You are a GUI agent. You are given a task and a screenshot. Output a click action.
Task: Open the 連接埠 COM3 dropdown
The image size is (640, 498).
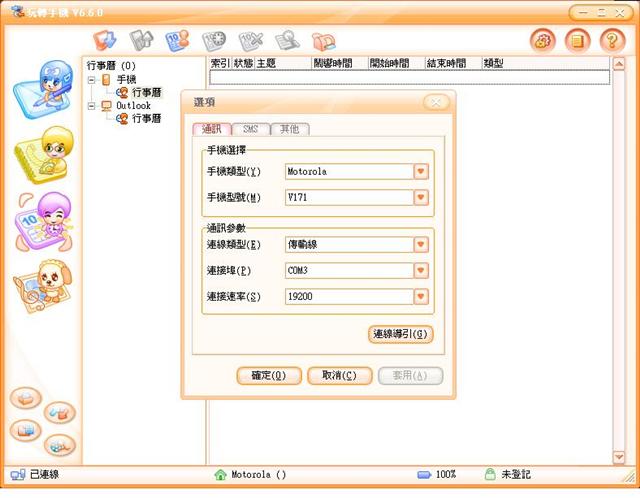point(421,270)
